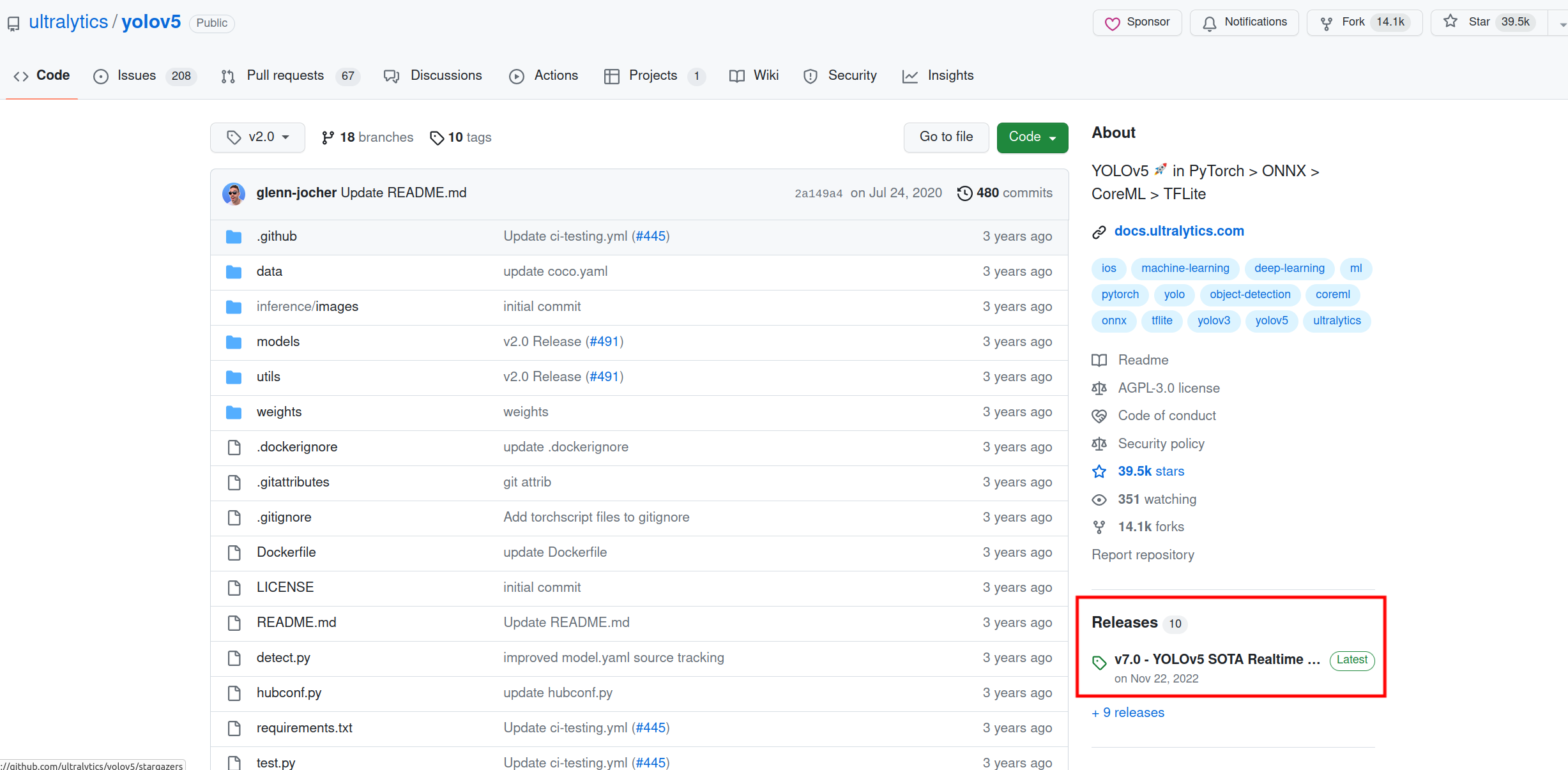Click the star icon next to 39.5k stars
This screenshot has height=770, width=1568.
(1099, 472)
